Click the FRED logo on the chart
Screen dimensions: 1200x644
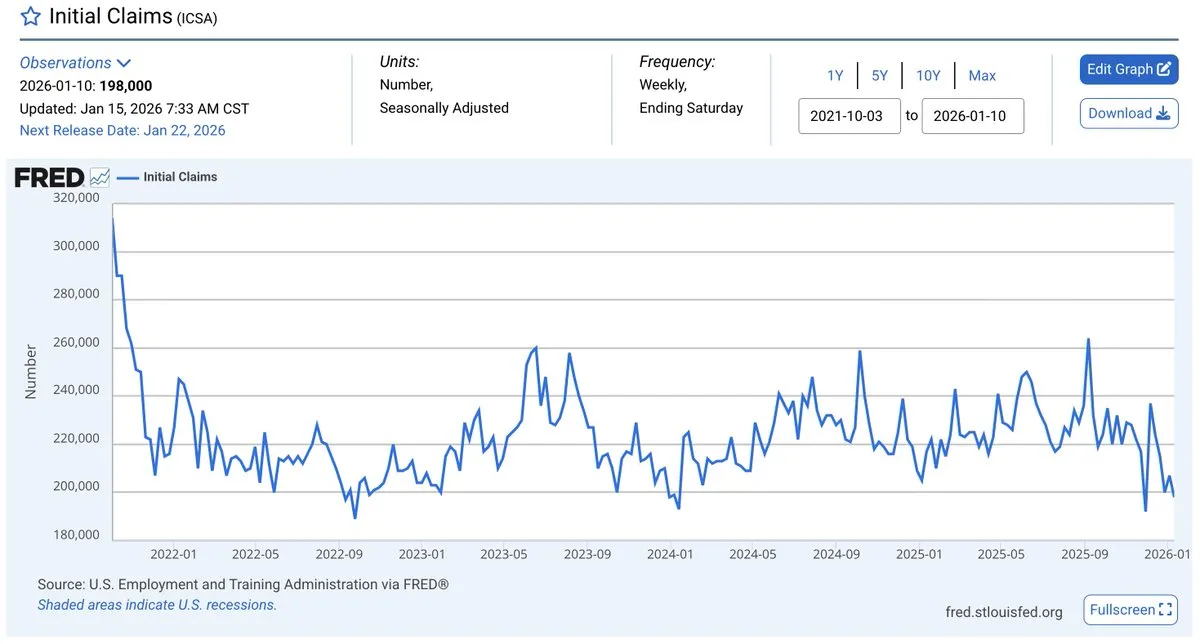[x=48, y=178]
